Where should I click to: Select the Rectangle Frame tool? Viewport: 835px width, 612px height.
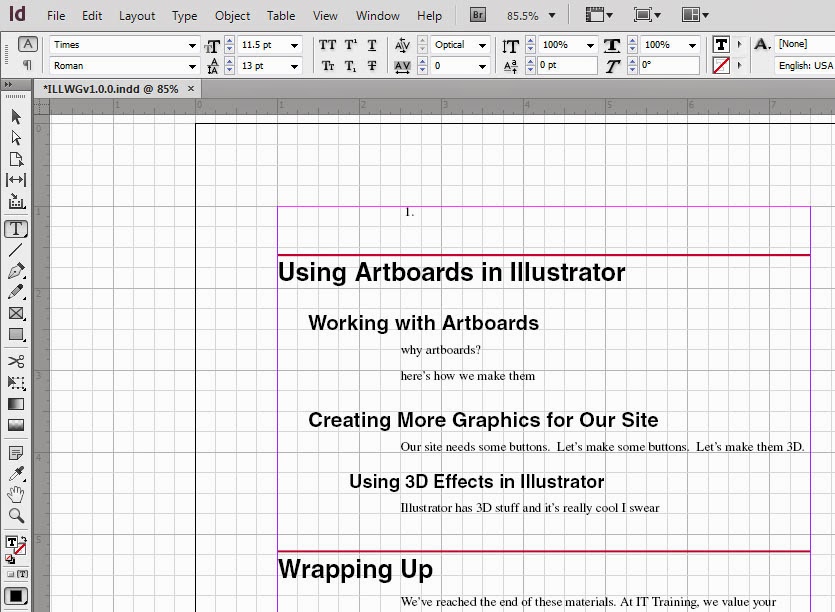coord(16,313)
